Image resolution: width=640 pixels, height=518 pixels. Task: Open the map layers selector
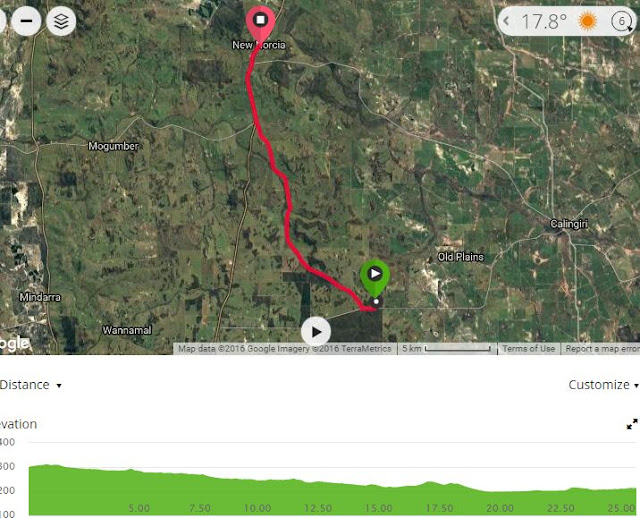pos(61,21)
